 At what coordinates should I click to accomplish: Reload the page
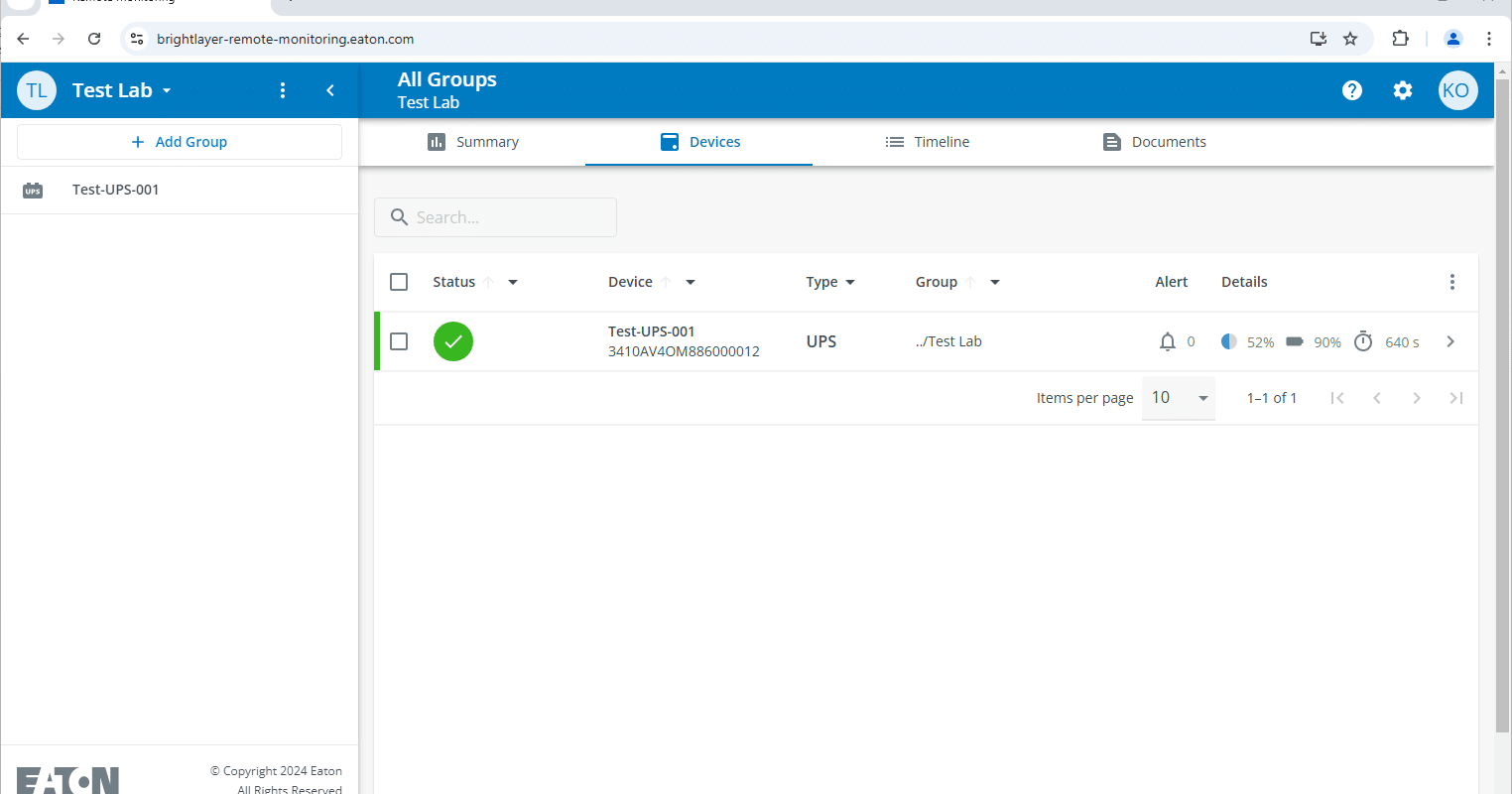click(94, 39)
